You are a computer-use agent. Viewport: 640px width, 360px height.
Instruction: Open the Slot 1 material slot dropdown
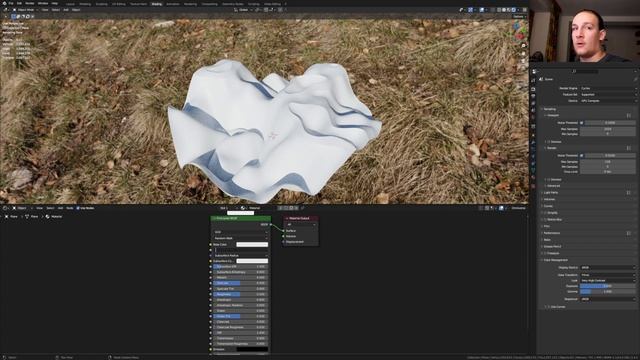pos(229,208)
